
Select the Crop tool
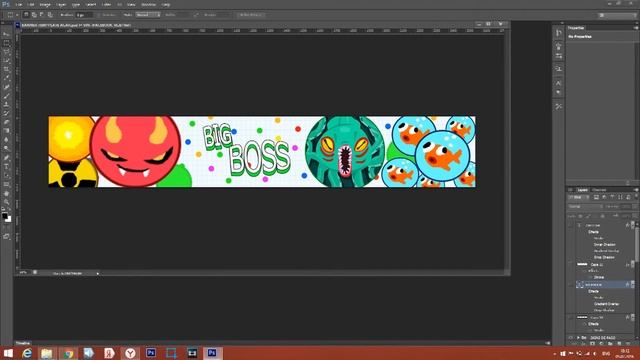tap(7, 69)
